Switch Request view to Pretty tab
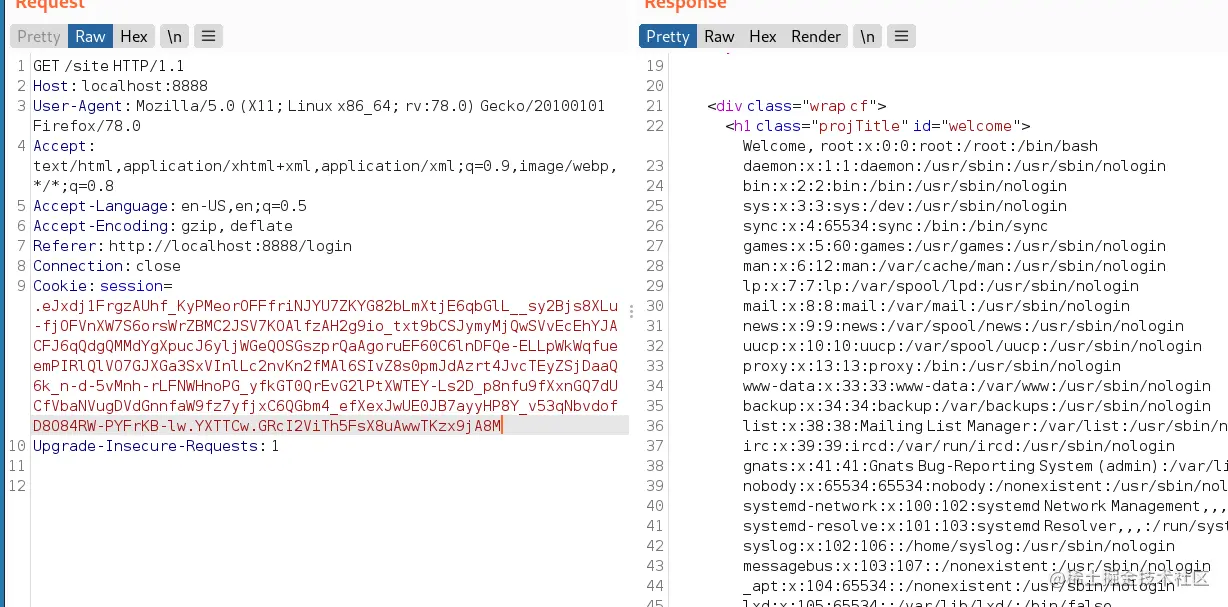This screenshot has width=1228, height=607. click(39, 37)
